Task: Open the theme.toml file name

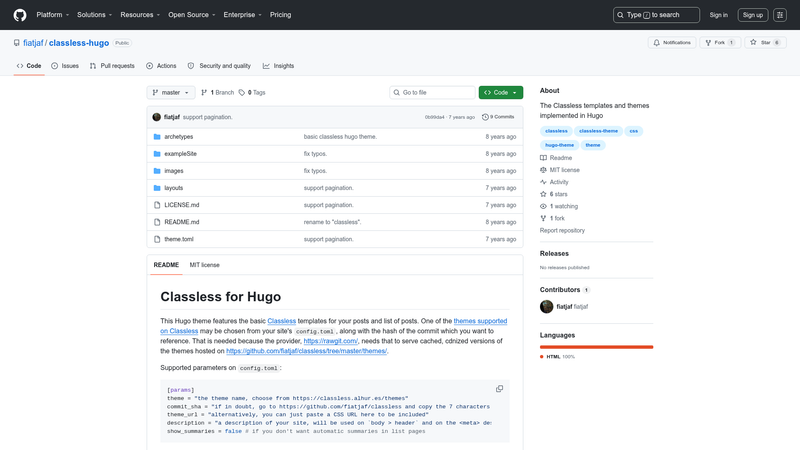Action: (x=179, y=239)
